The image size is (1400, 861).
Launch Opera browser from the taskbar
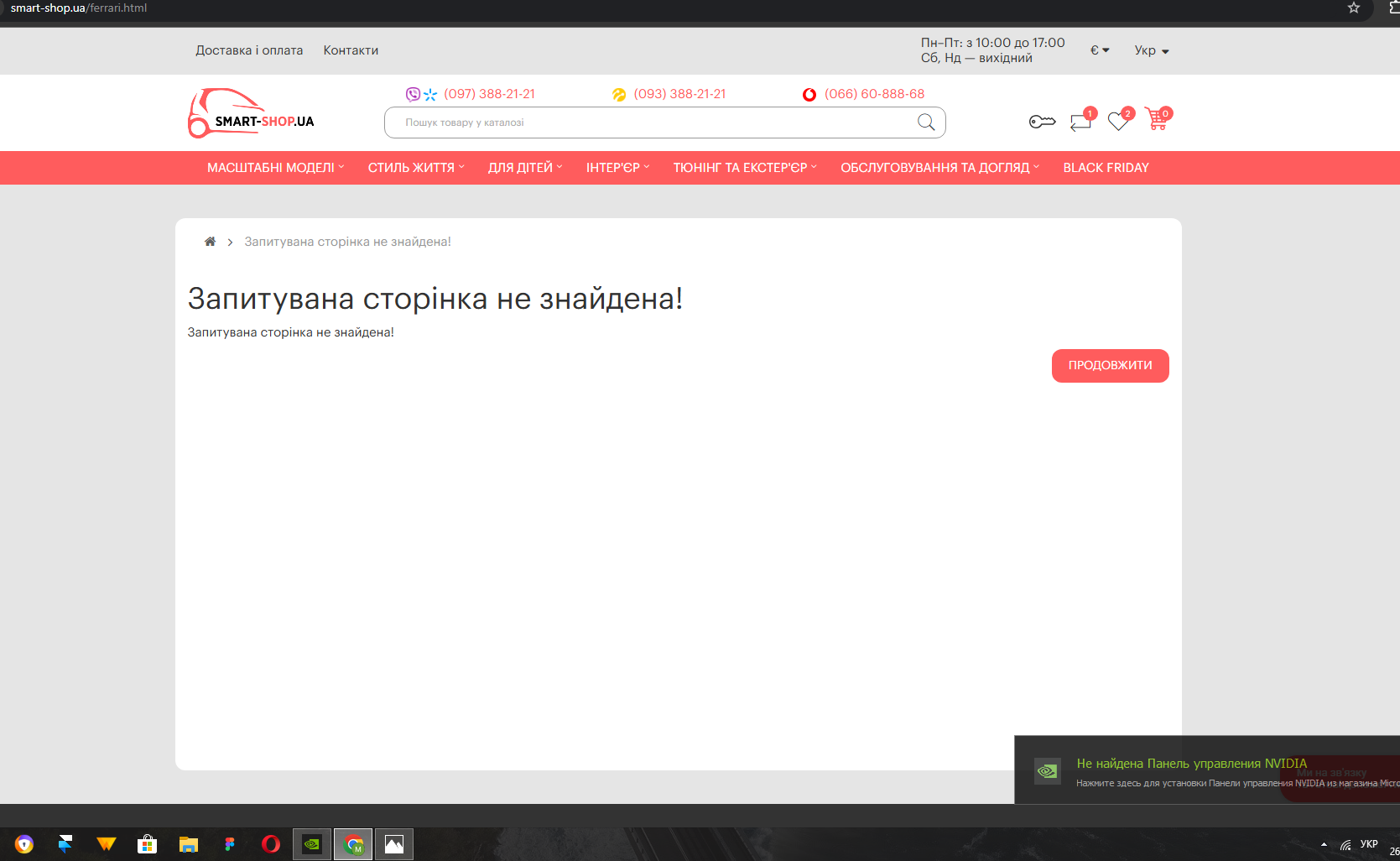(270, 844)
